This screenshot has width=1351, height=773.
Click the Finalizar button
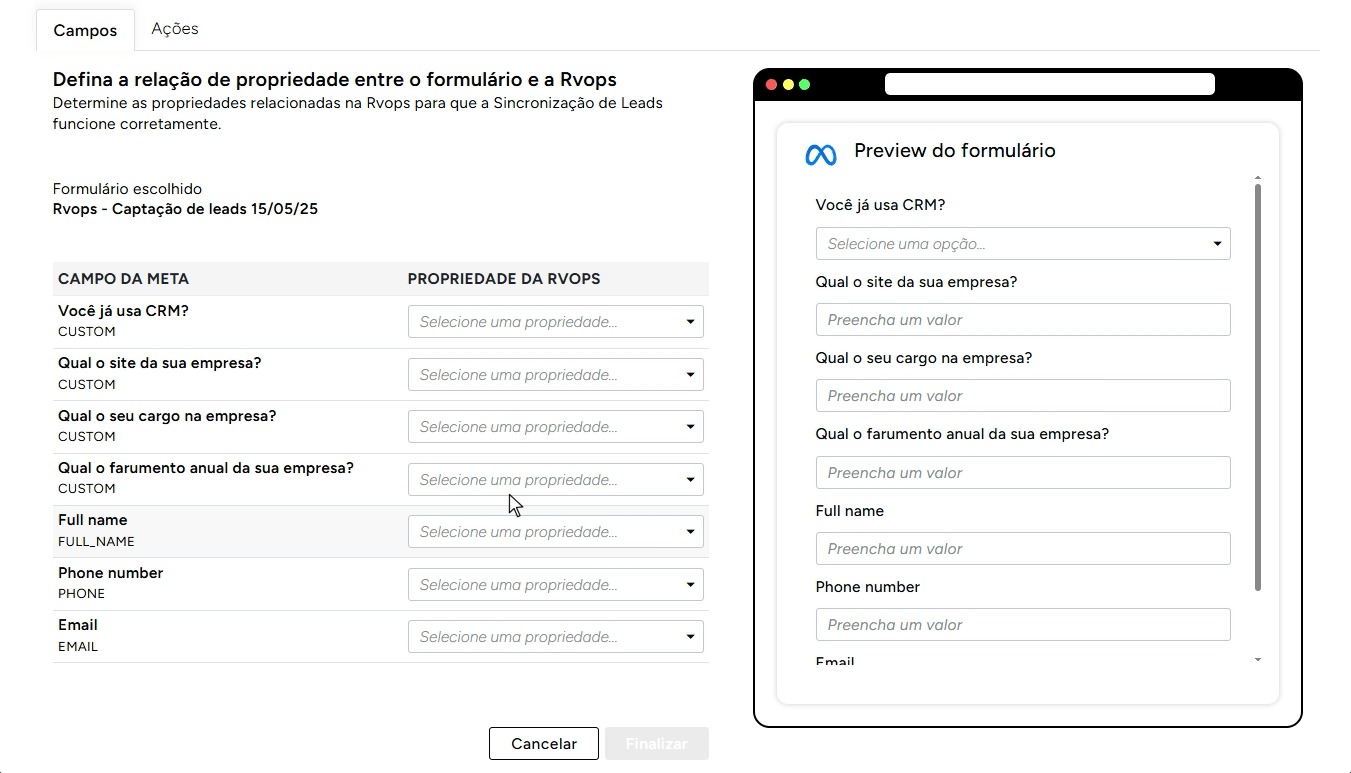tap(656, 744)
